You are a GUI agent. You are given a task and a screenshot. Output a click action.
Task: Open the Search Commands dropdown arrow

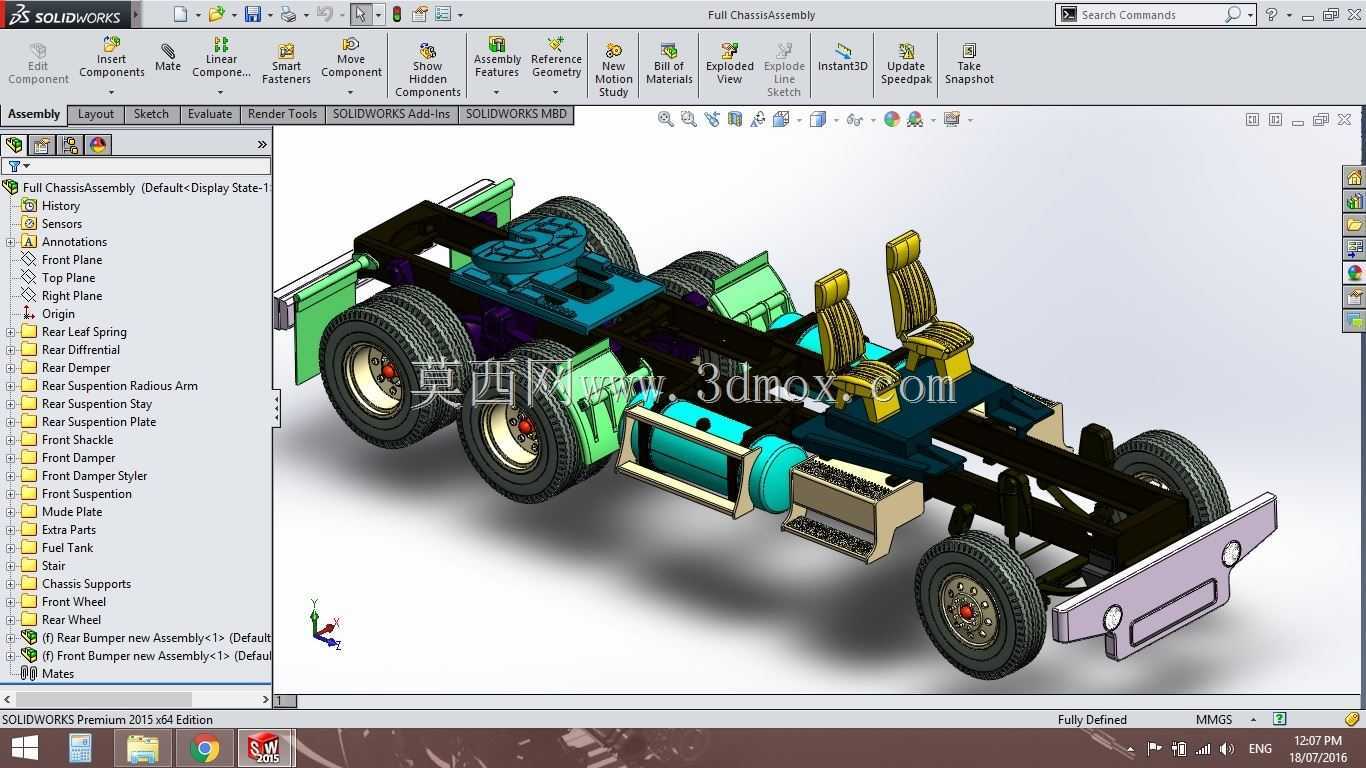[x=1250, y=15]
